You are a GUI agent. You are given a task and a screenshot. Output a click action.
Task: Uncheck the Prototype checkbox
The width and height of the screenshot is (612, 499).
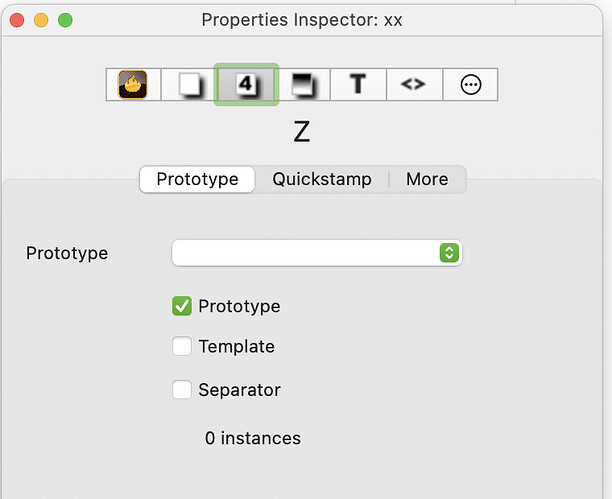182,306
